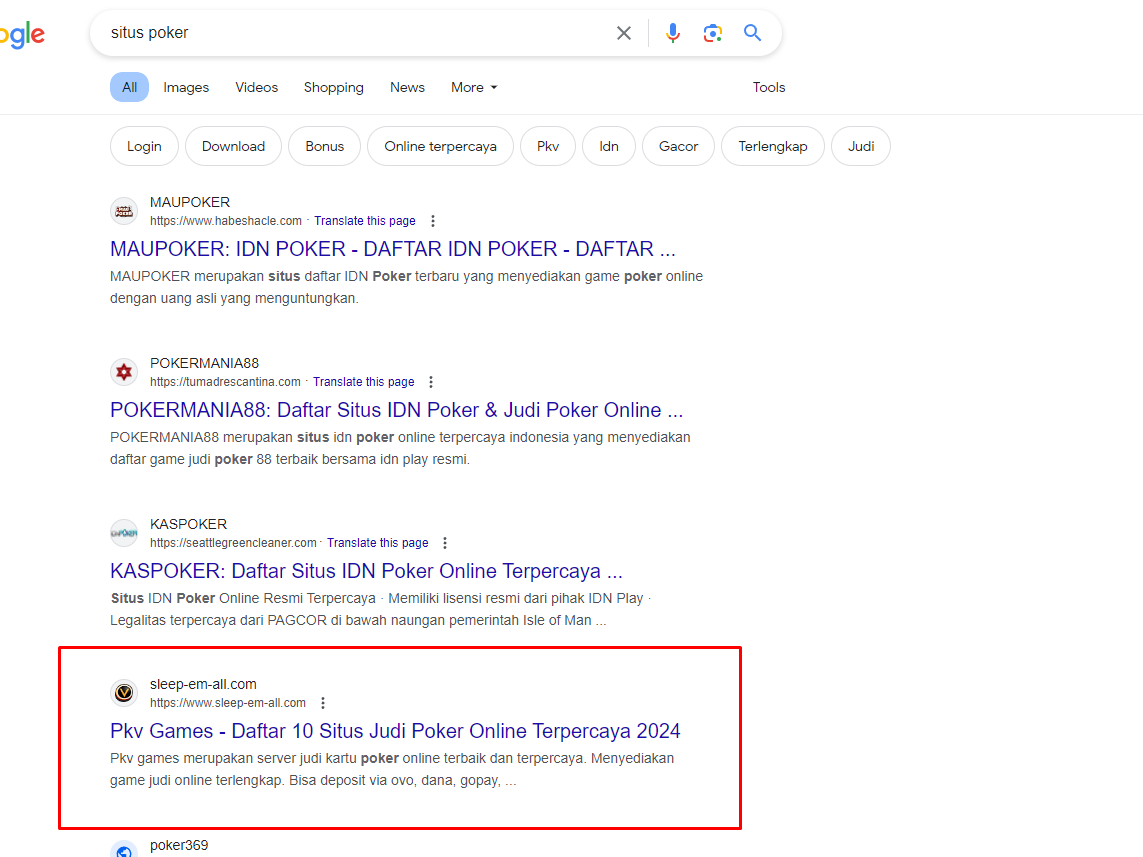This screenshot has height=857, width=1143.
Task: Open the Tools filter menu
Action: [768, 87]
